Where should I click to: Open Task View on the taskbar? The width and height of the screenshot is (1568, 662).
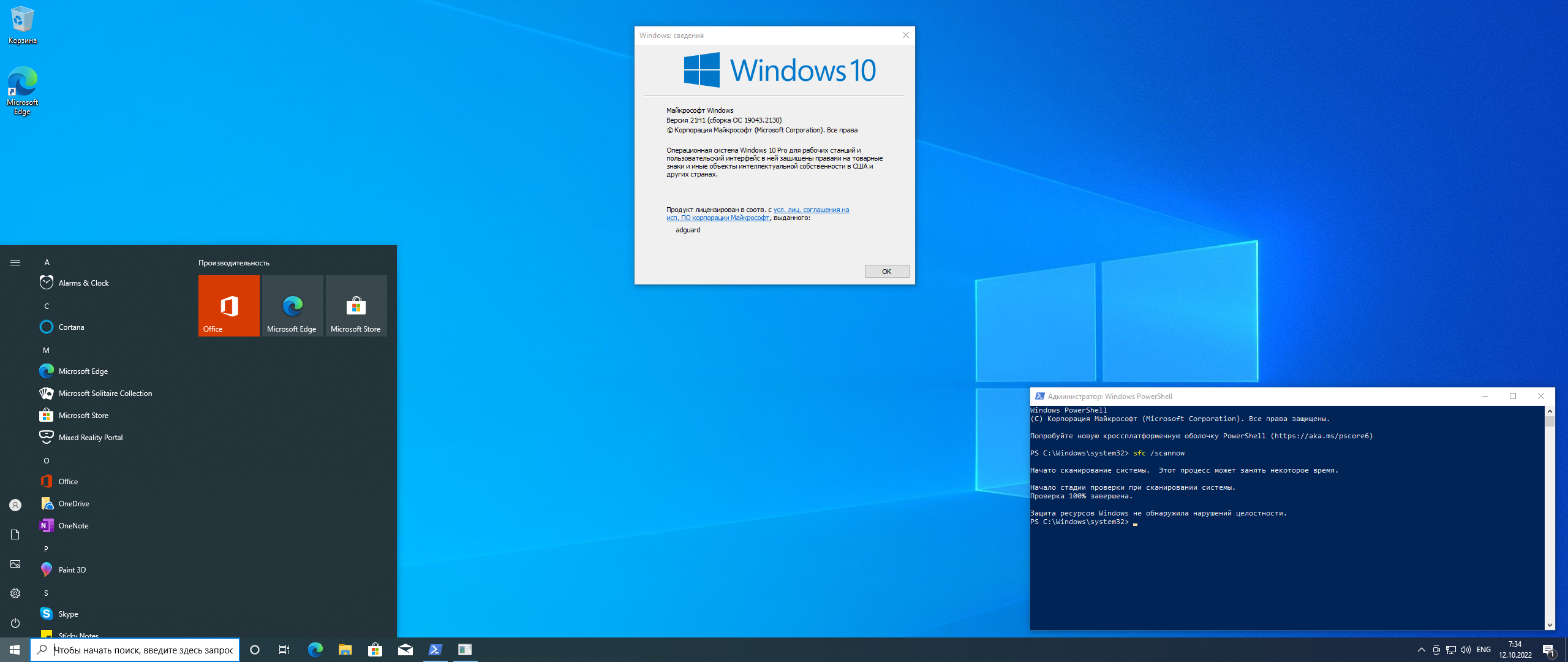284,650
